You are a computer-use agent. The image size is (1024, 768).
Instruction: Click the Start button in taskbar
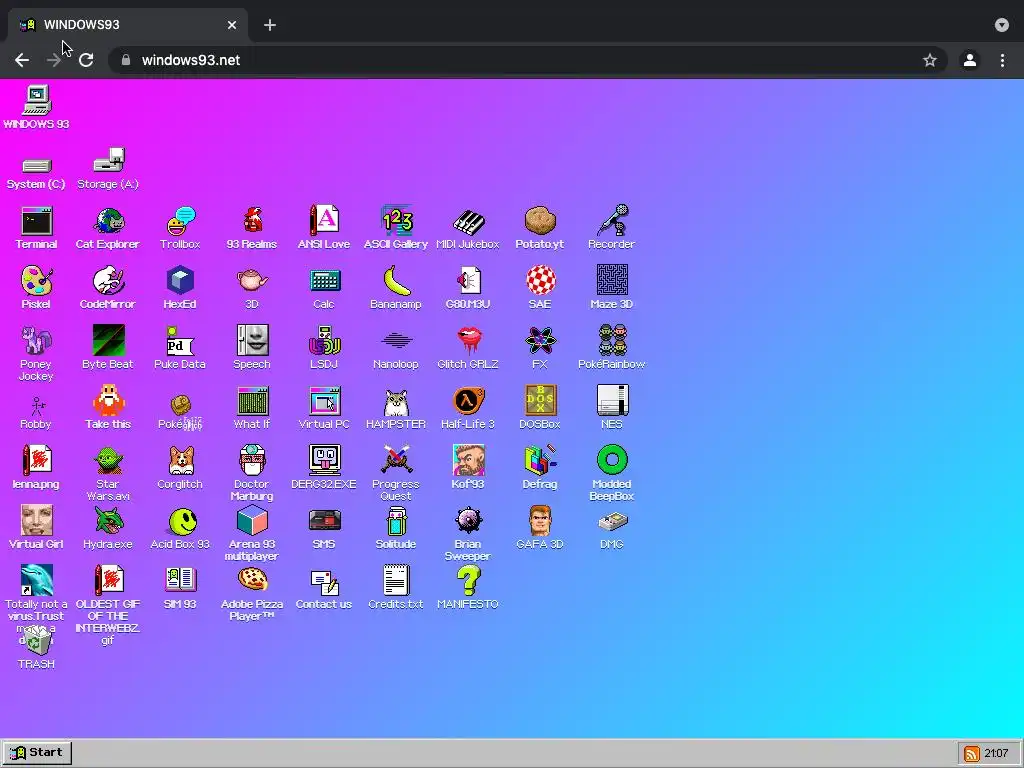37,752
